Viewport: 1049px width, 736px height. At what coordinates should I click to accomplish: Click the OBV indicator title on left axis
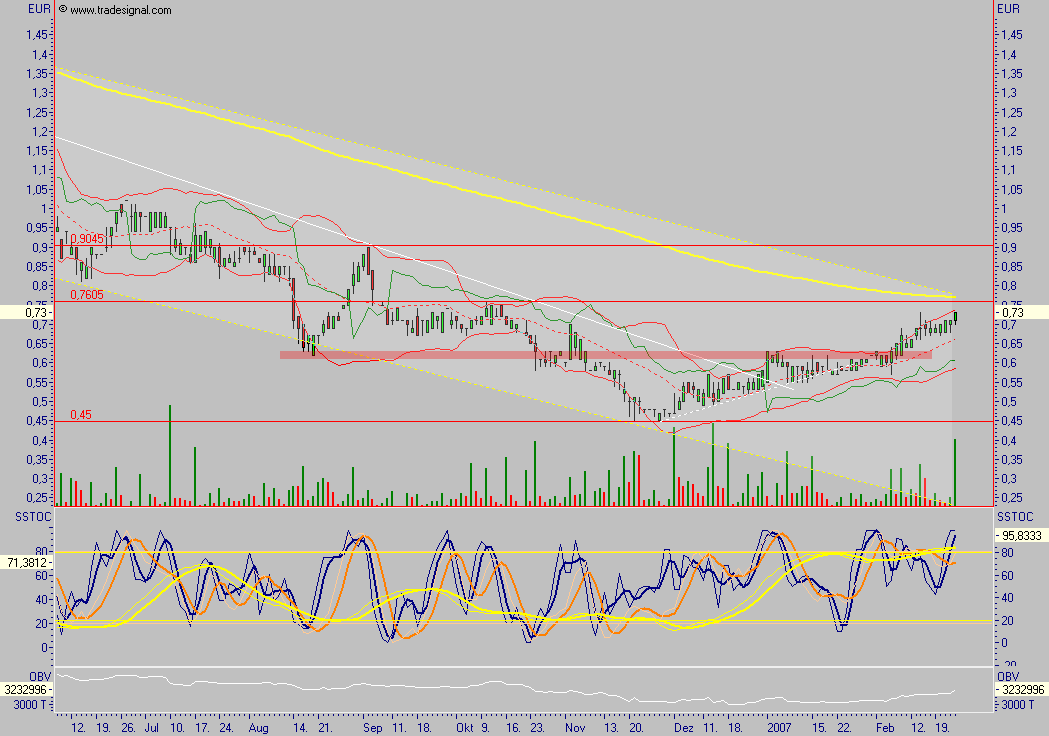point(38,675)
